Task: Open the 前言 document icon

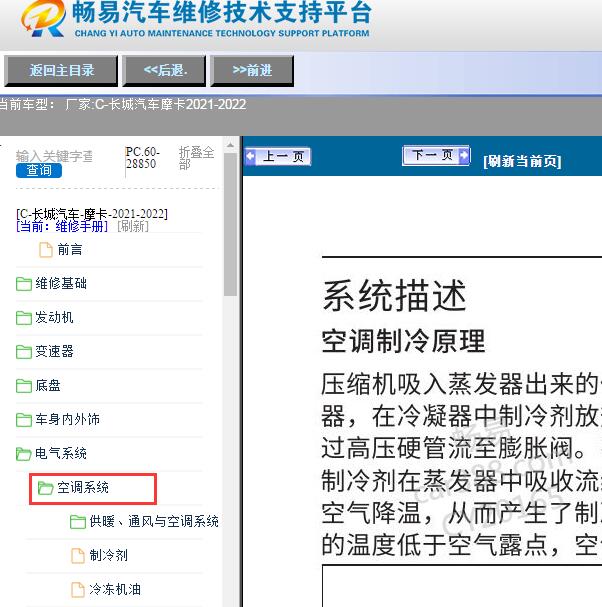Action: pyautogui.click(x=46, y=250)
